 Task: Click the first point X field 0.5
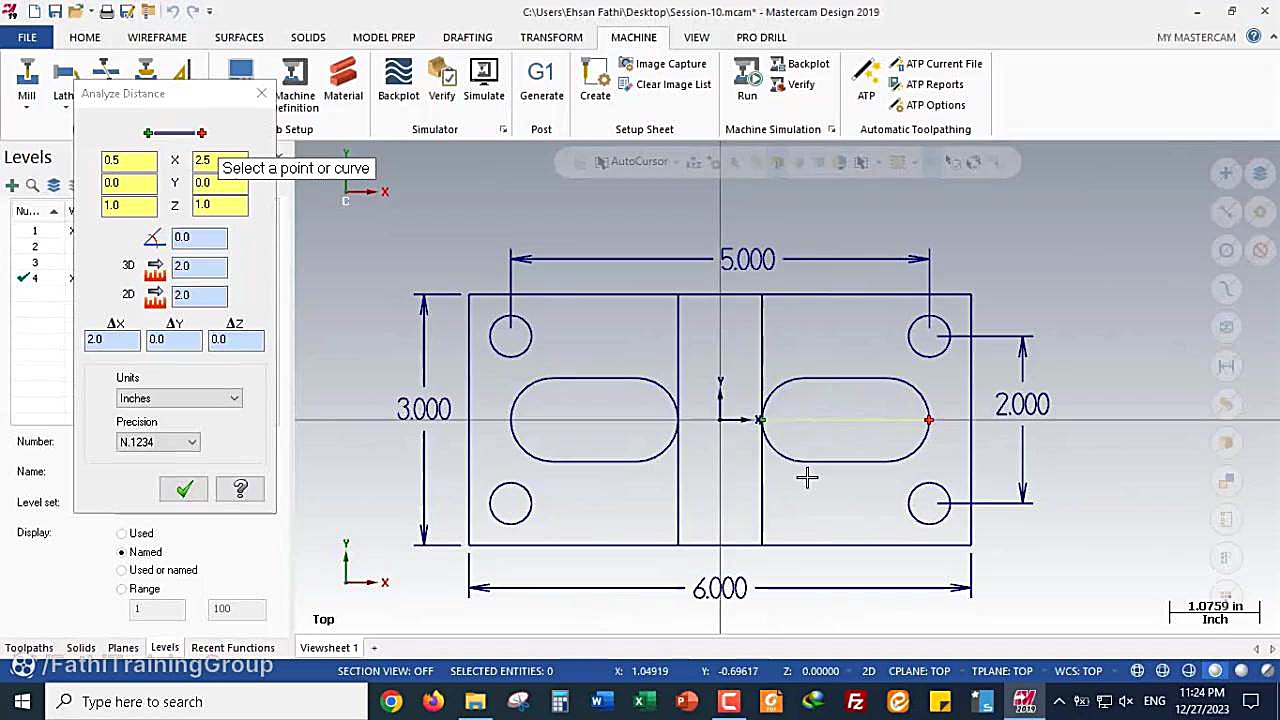coord(129,161)
